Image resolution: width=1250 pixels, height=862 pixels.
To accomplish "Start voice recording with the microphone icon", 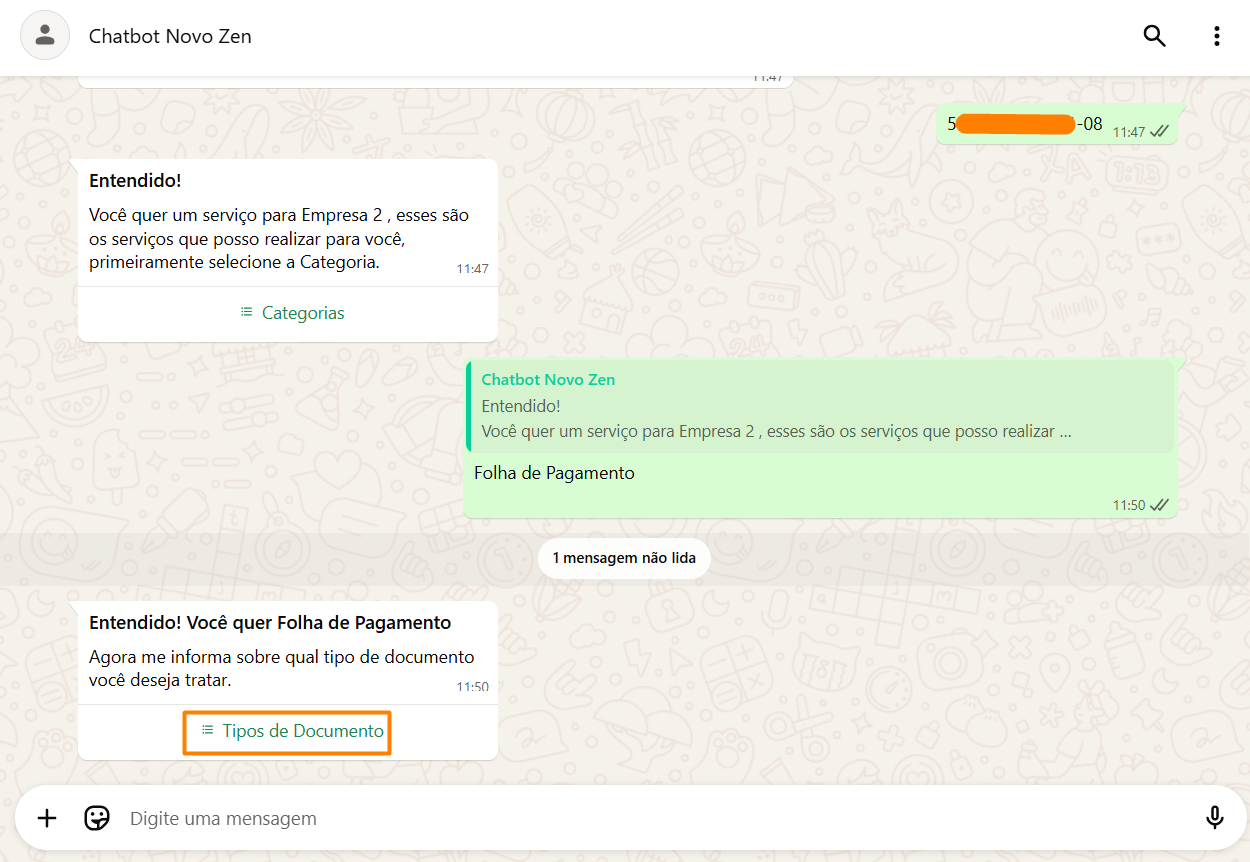I will click(x=1214, y=818).
